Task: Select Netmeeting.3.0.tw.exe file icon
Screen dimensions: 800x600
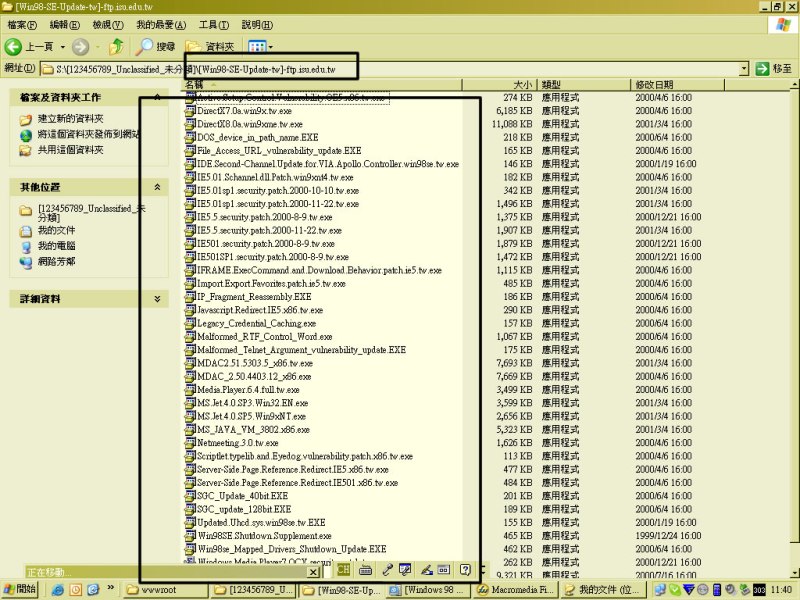Action: pos(190,443)
